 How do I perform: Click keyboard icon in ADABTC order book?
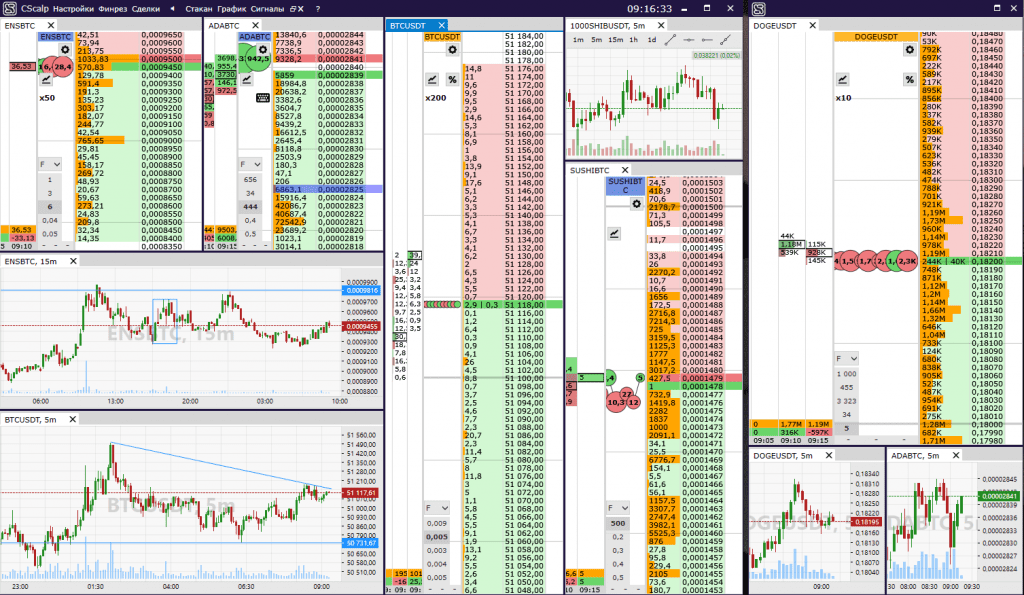(x=263, y=98)
